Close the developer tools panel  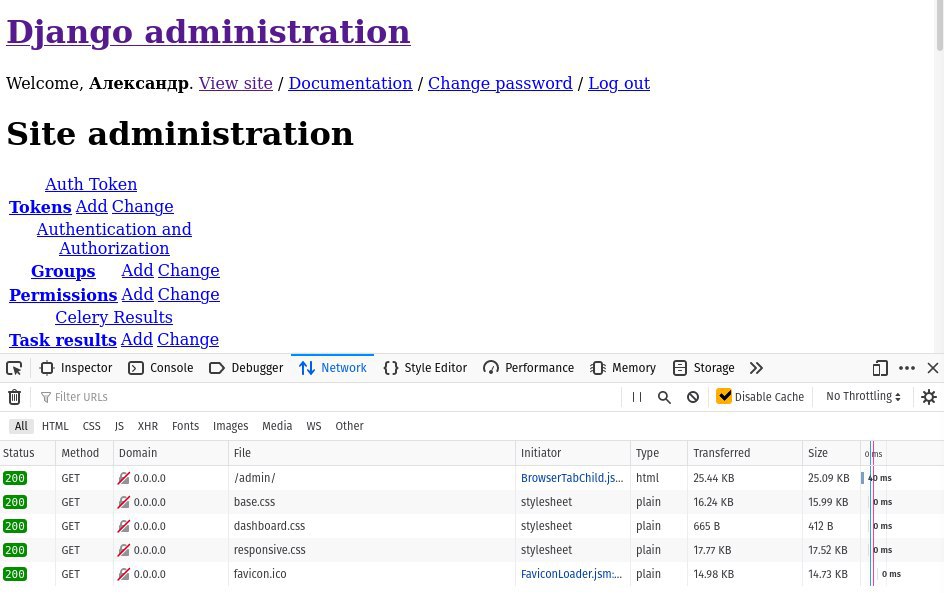click(x=933, y=368)
